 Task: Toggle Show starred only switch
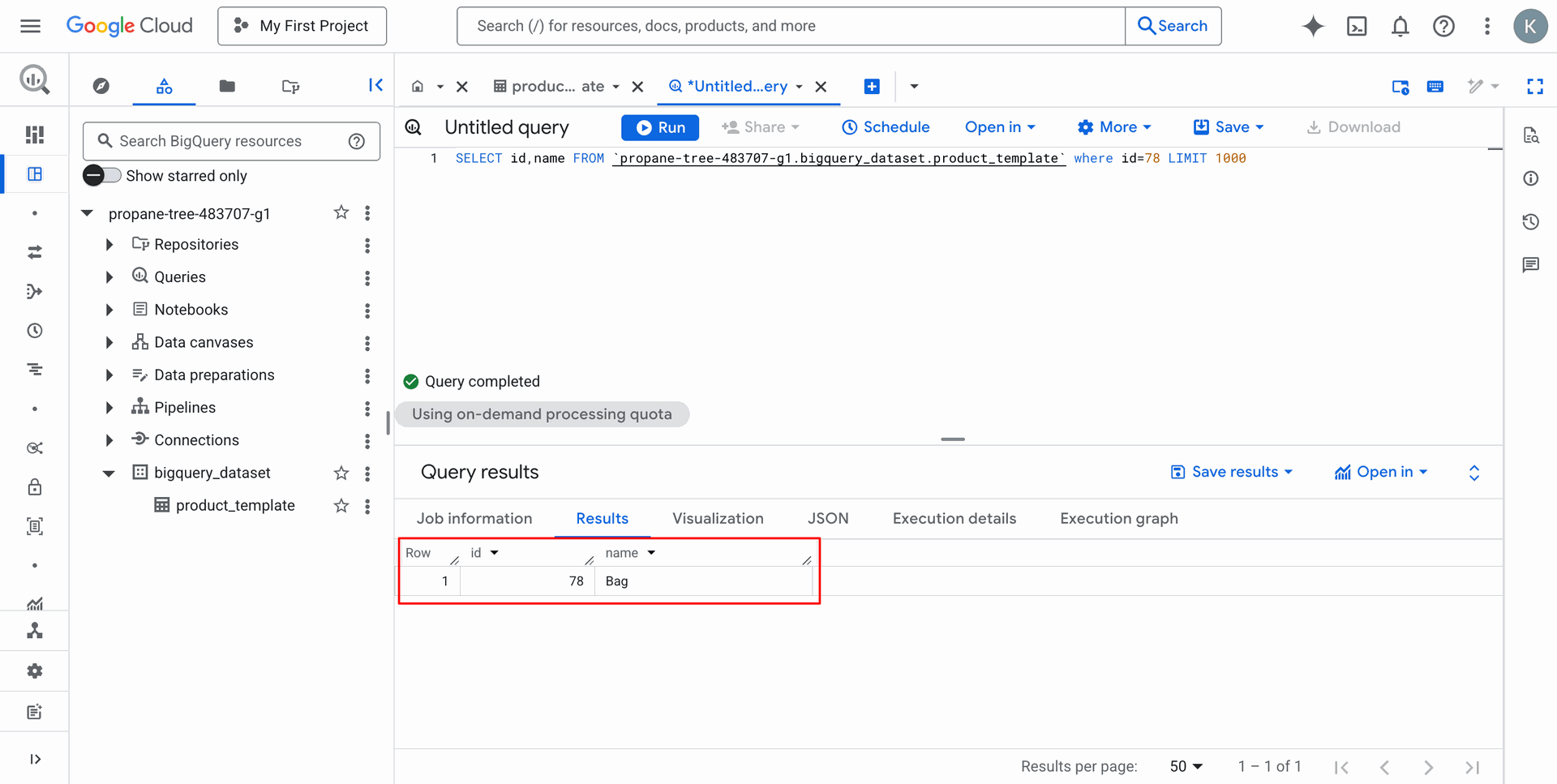102,175
